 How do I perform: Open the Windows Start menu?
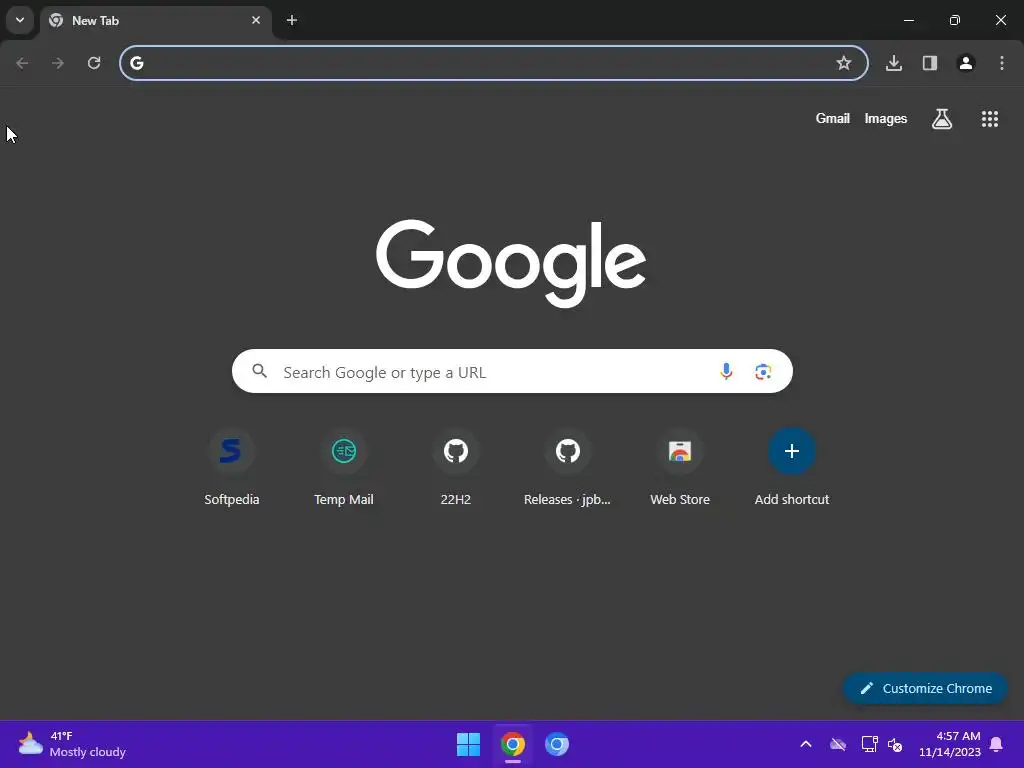[x=468, y=744]
